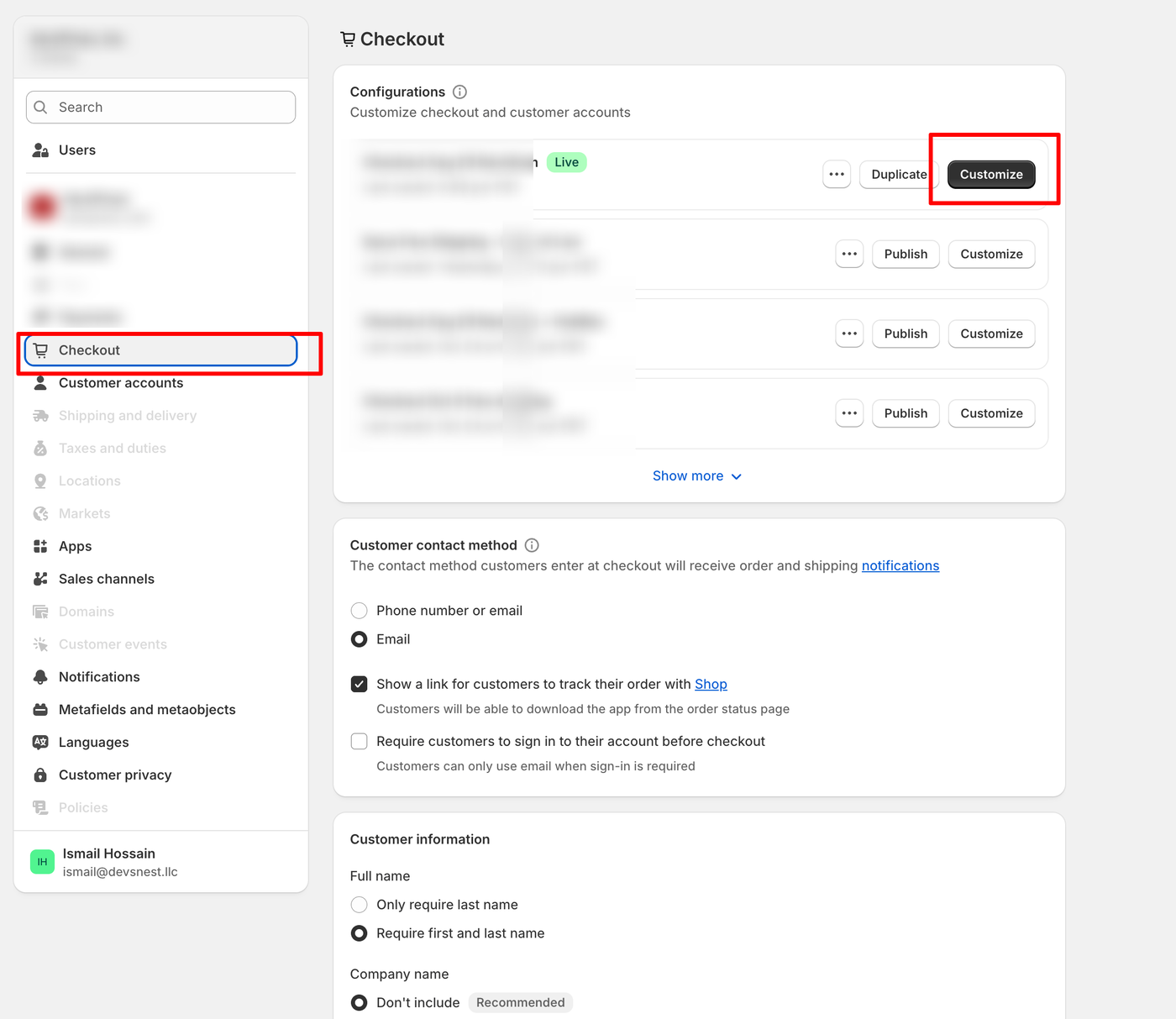Open the Apps settings page
This screenshot has width=1176, height=1019.
160,547
